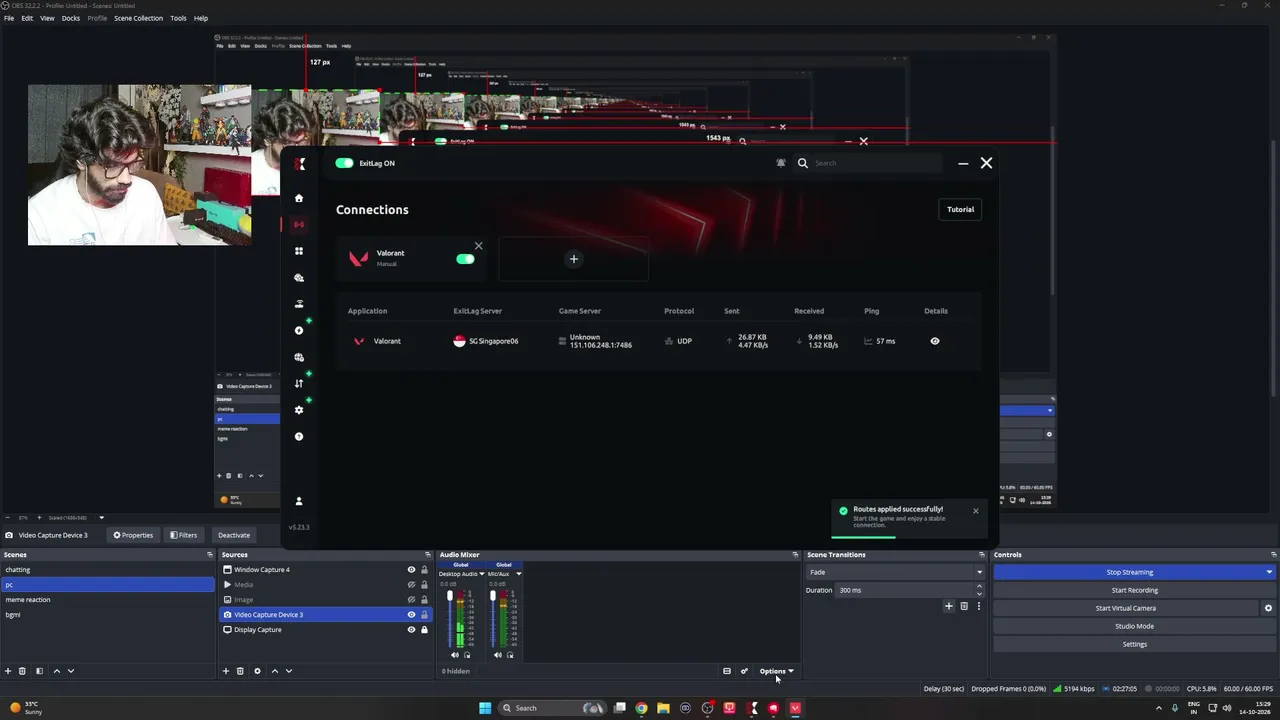Open the OBS File menu

tap(9, 18)
